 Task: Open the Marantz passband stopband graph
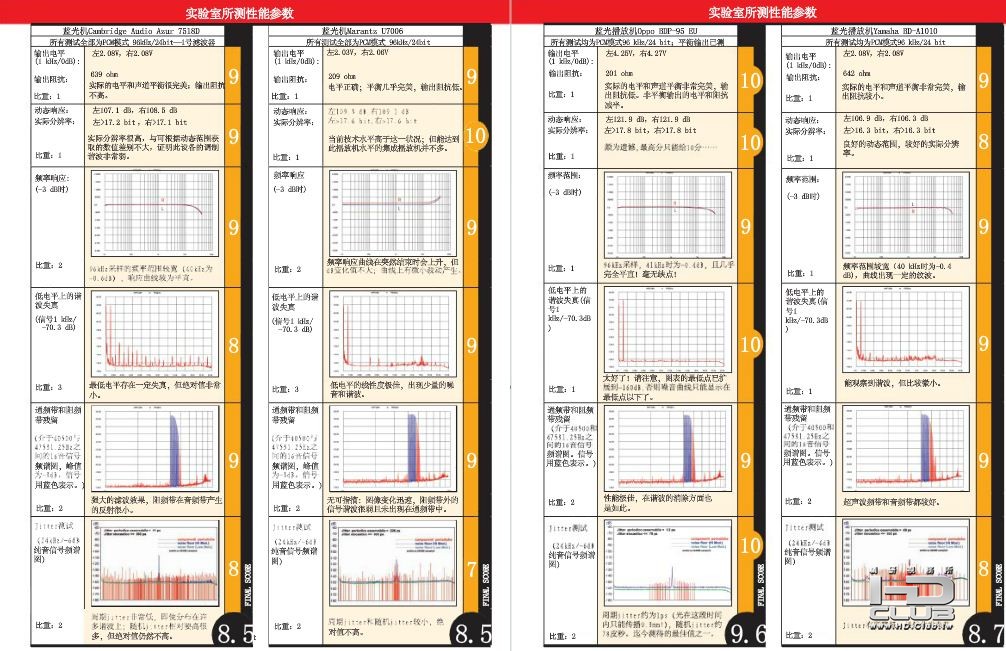[x=393, y=448]
